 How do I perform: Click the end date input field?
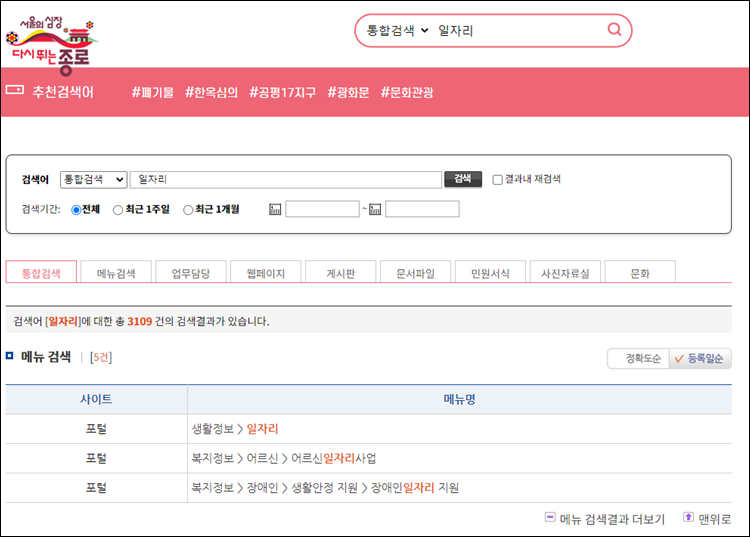point(422,209)
